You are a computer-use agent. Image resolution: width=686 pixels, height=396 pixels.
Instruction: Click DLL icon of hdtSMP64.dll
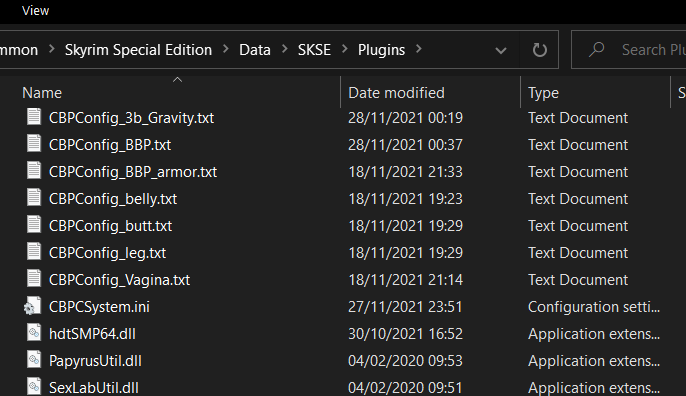tap(34, 333)
